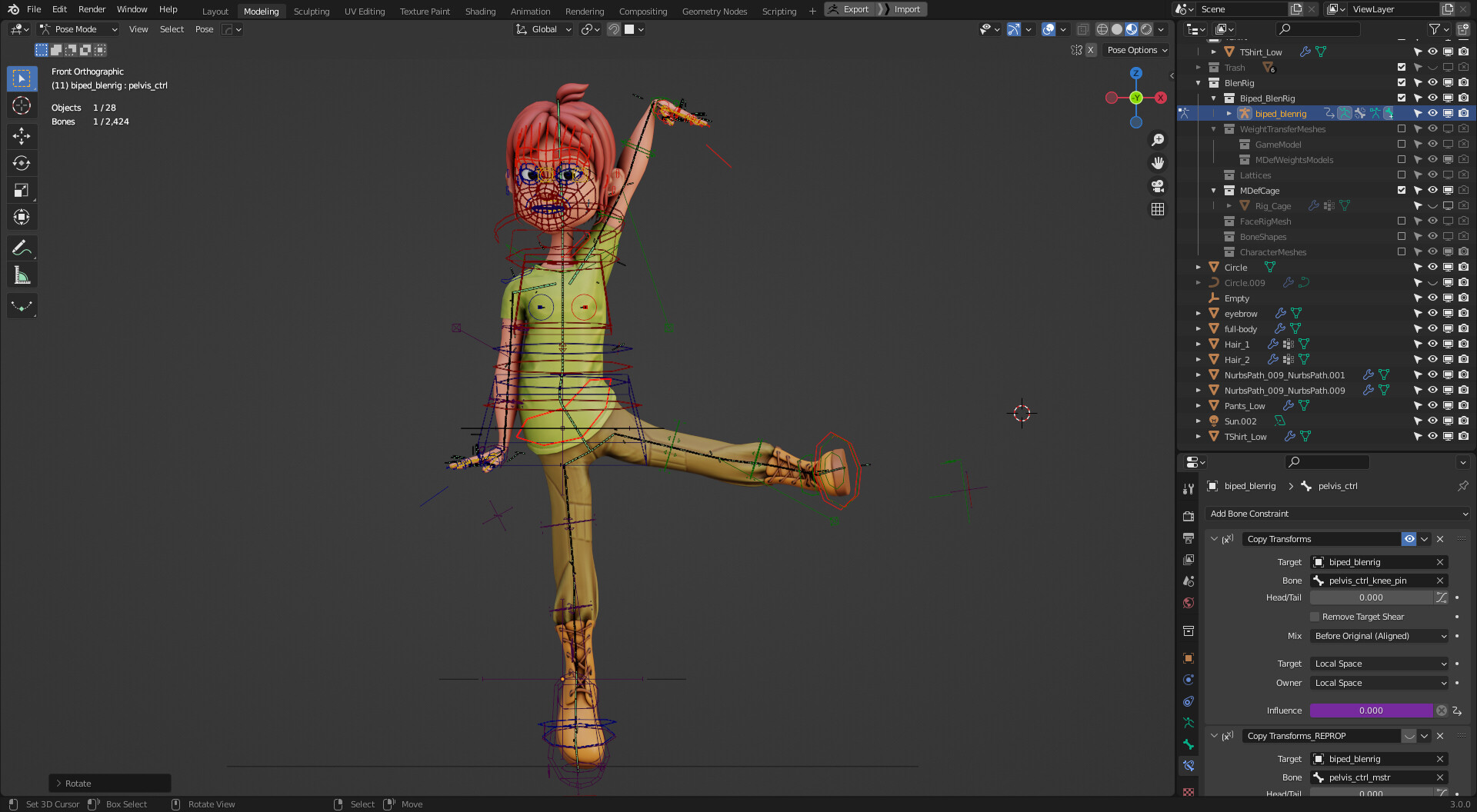
Task: Switch to wireframe shading mode
Action: coord(1102,29)
